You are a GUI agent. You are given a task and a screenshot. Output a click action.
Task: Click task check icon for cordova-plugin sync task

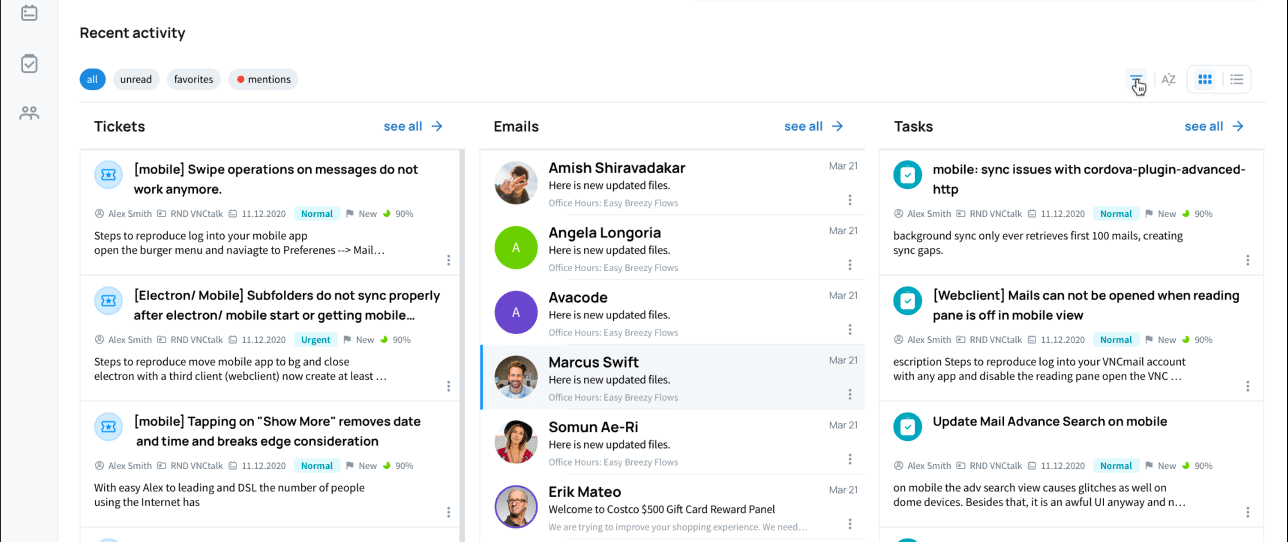[x=907, y=175]
